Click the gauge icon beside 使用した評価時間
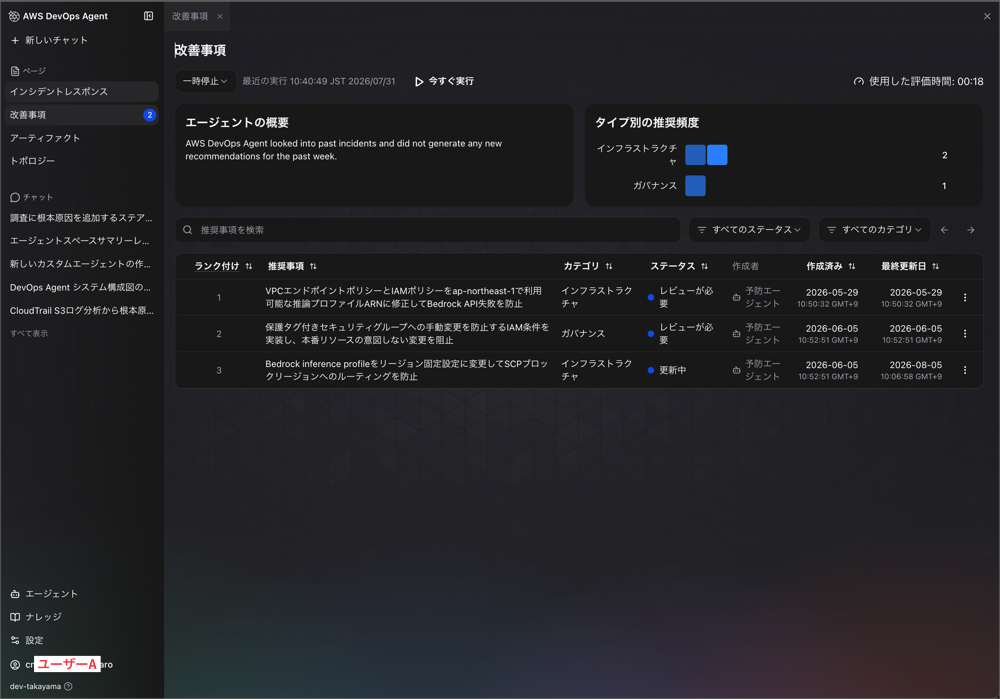This screenshot has width=1000, height=699. [x=858, y=81]
